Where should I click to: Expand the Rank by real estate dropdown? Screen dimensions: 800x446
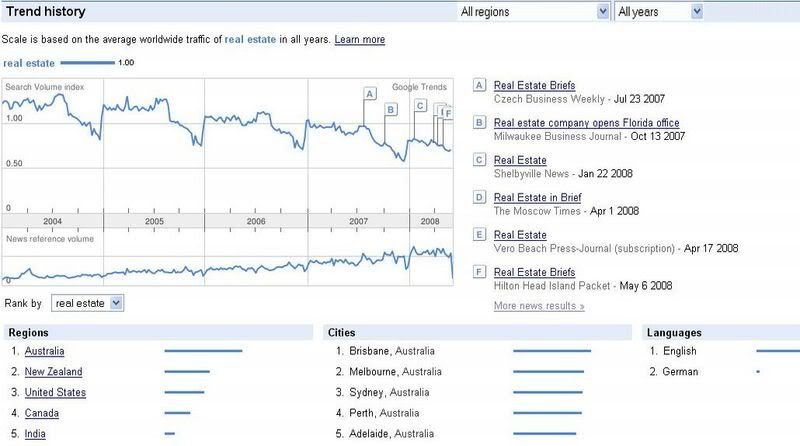point(87,303)
